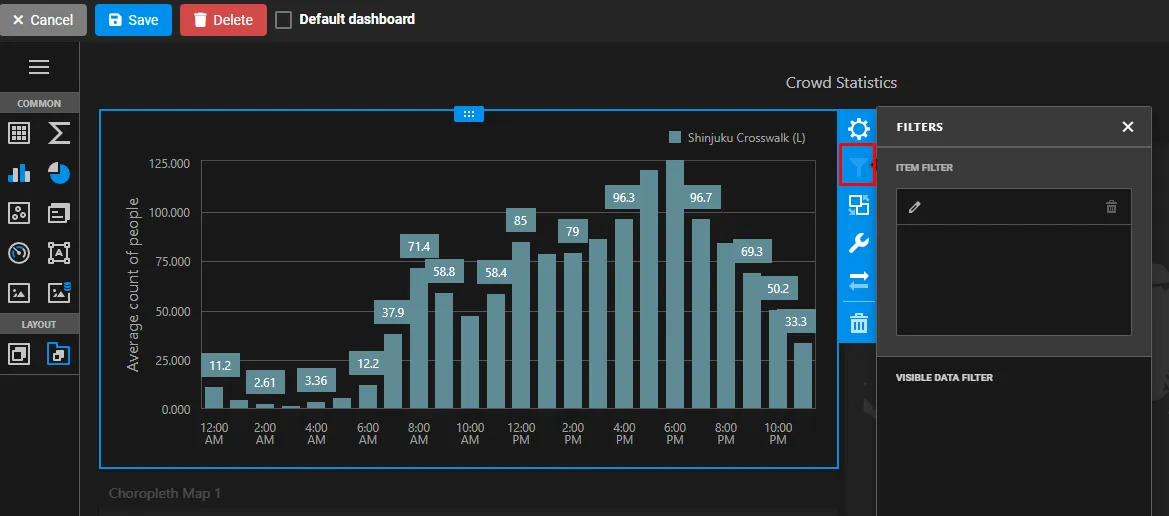Click the 79 bar value label

tap(573, 231)
